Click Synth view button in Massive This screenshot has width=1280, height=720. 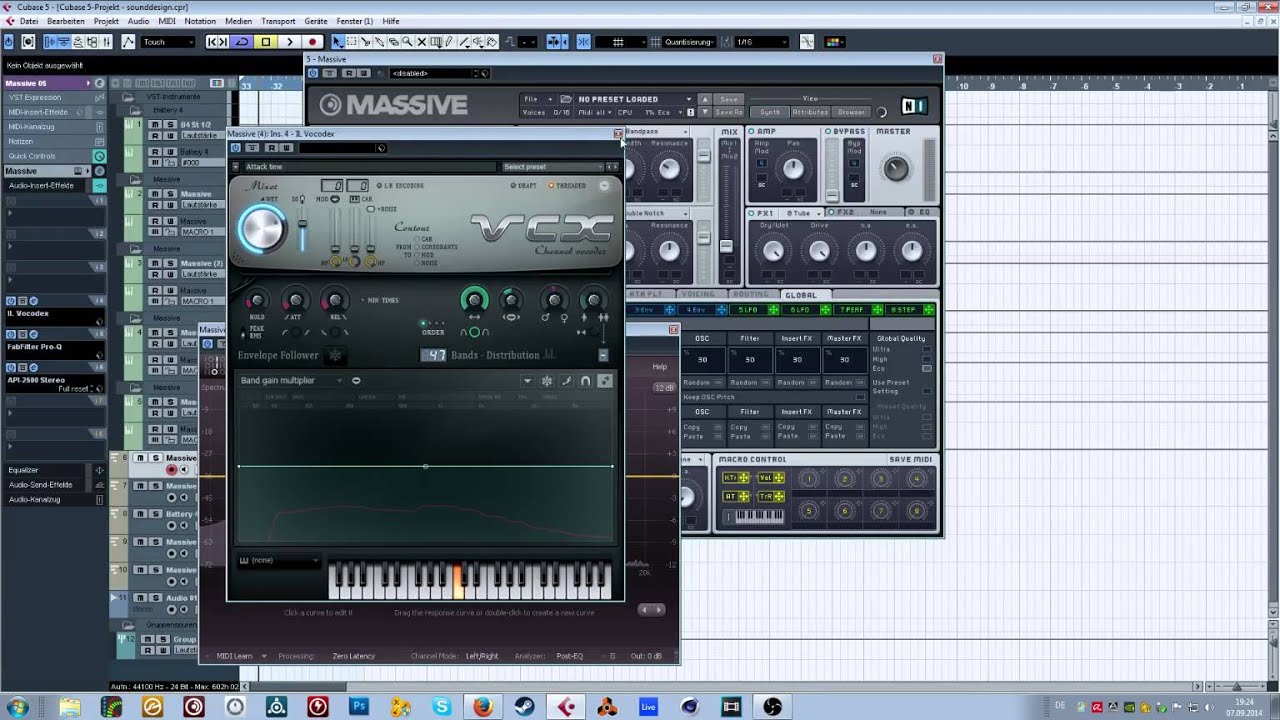(x=770, y=112)
